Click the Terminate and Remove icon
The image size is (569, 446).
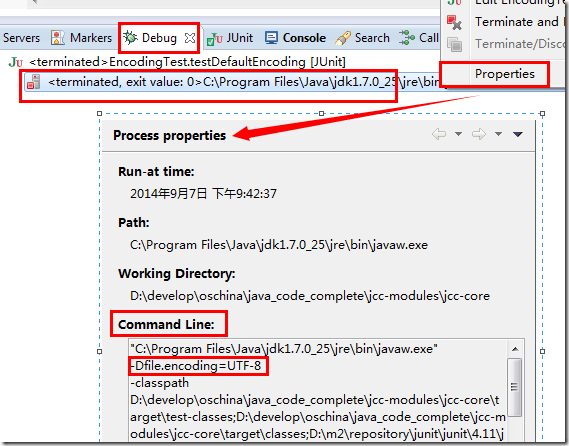(x=454, y=22)
